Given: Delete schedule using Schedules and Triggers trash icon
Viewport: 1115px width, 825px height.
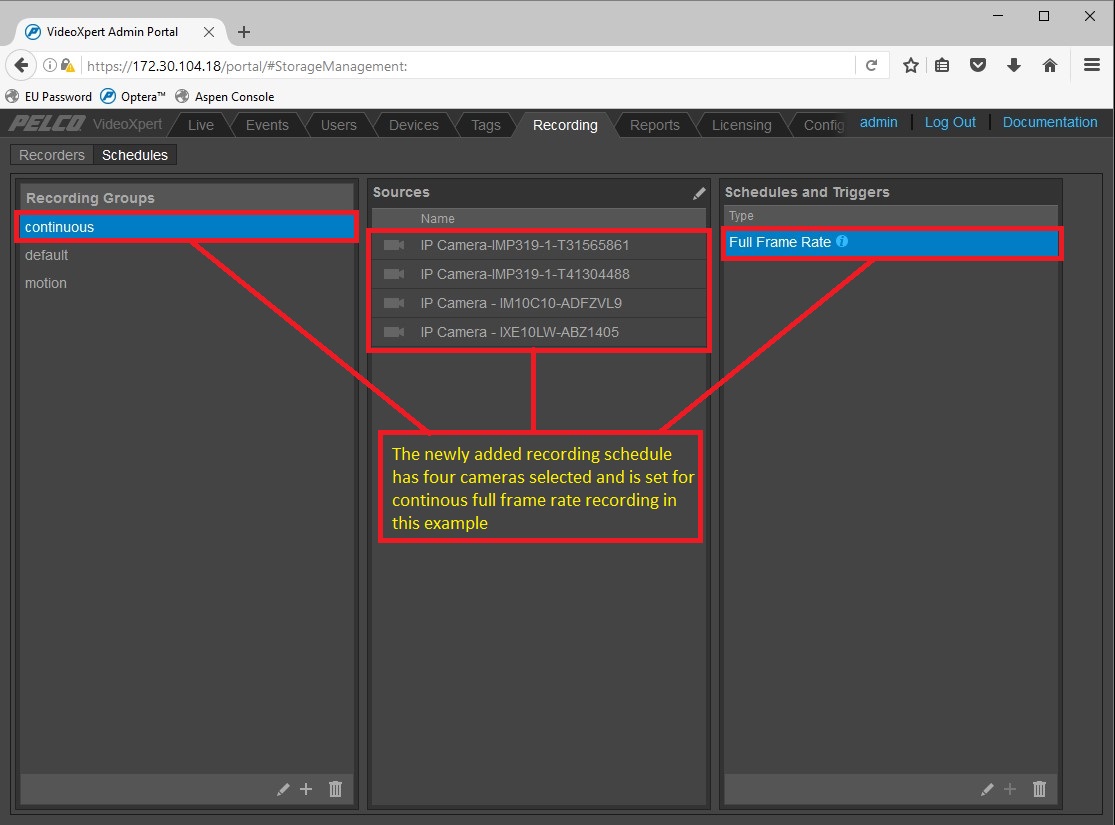Looking at the screenshot, I should (1039, 789).
